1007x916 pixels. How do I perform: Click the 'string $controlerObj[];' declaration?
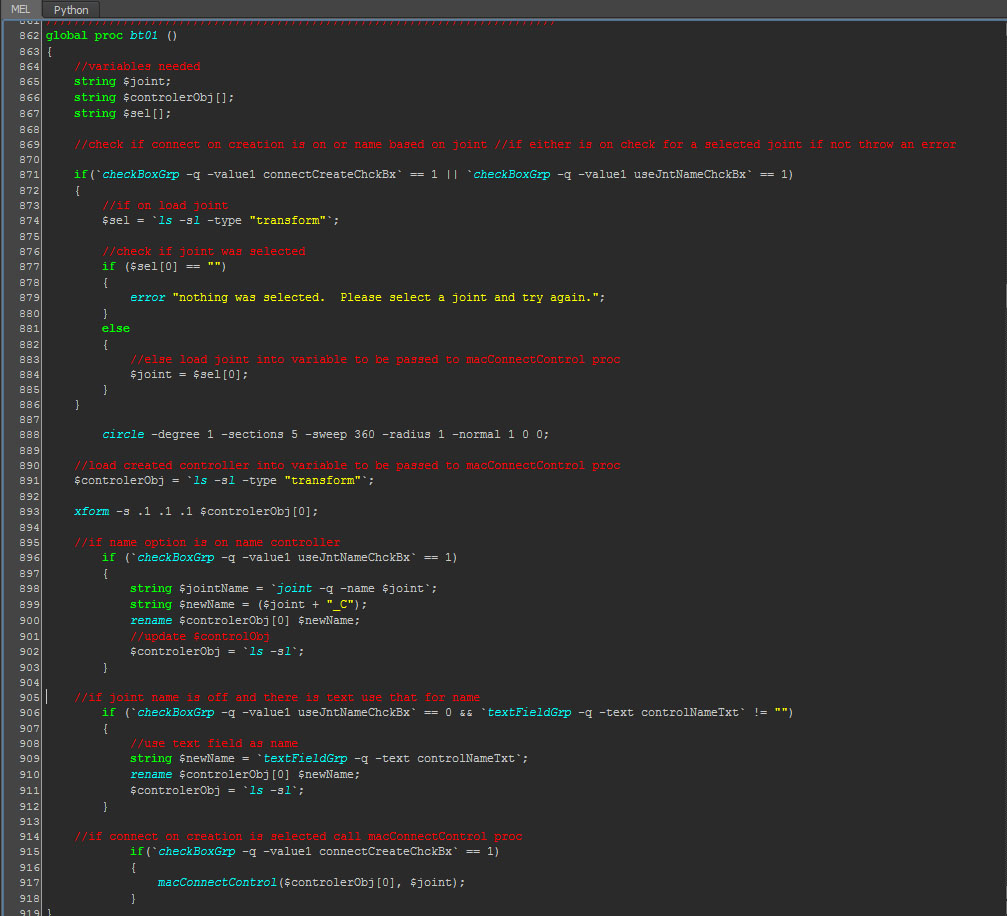(153, 97)
